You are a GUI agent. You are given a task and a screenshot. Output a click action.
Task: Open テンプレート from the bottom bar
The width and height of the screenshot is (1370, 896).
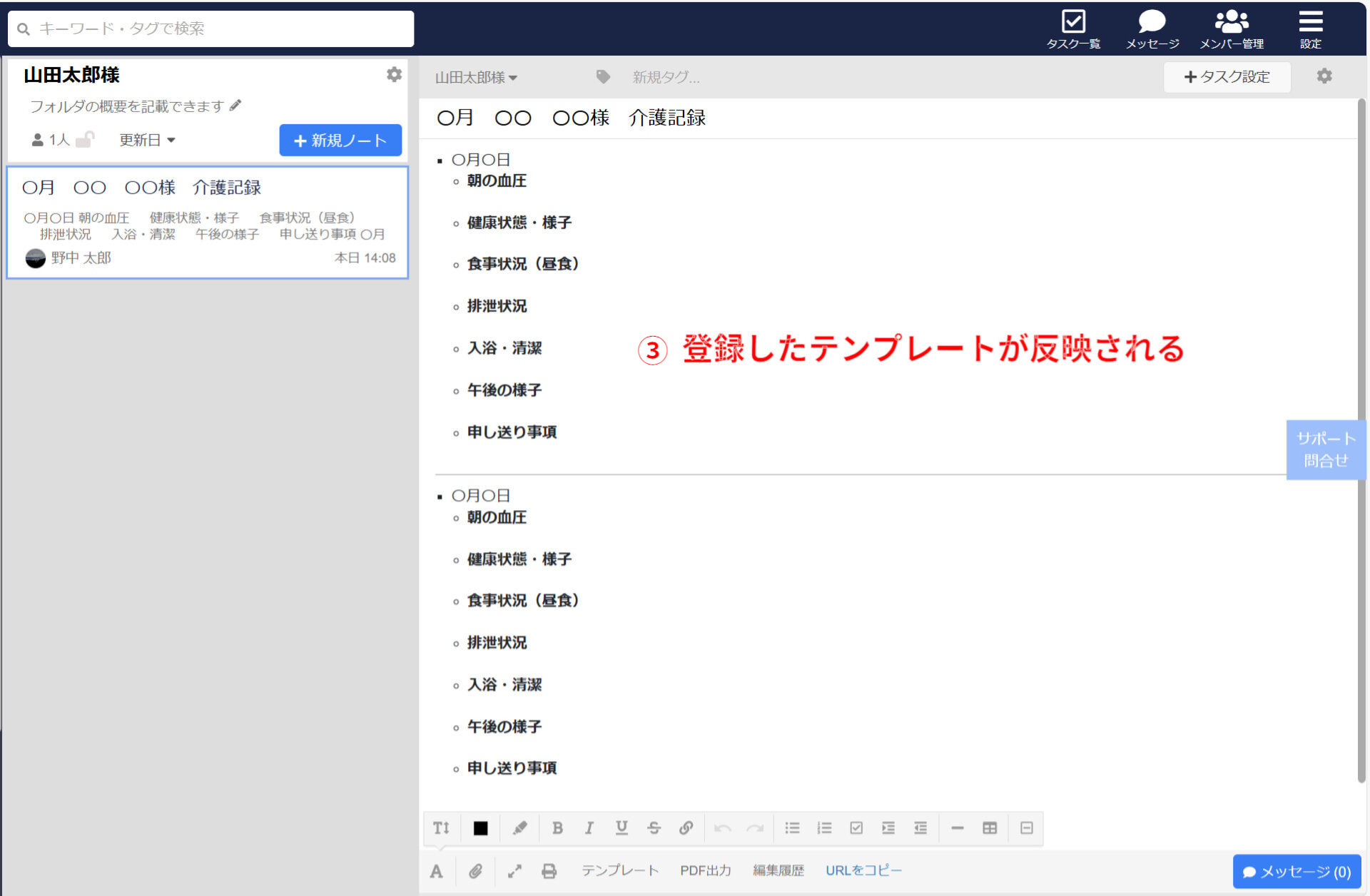coord(619,870)
